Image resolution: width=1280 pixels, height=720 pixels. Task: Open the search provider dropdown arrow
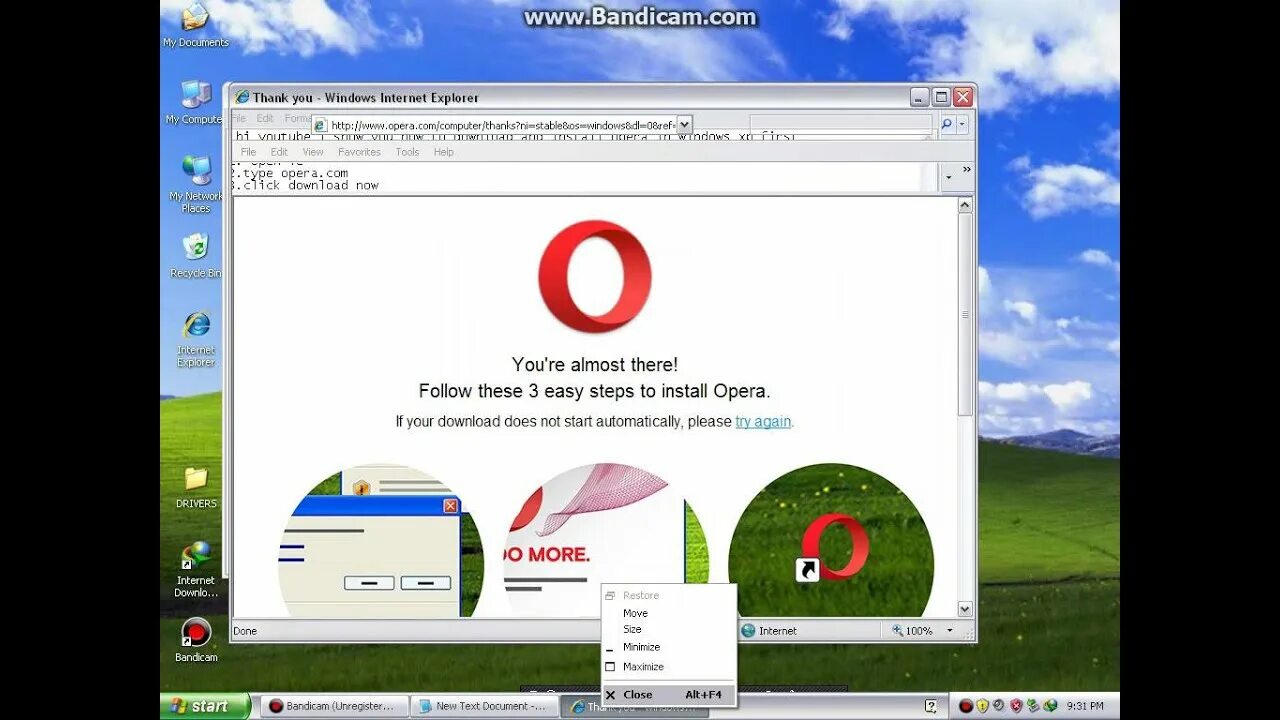click(962, 125)
